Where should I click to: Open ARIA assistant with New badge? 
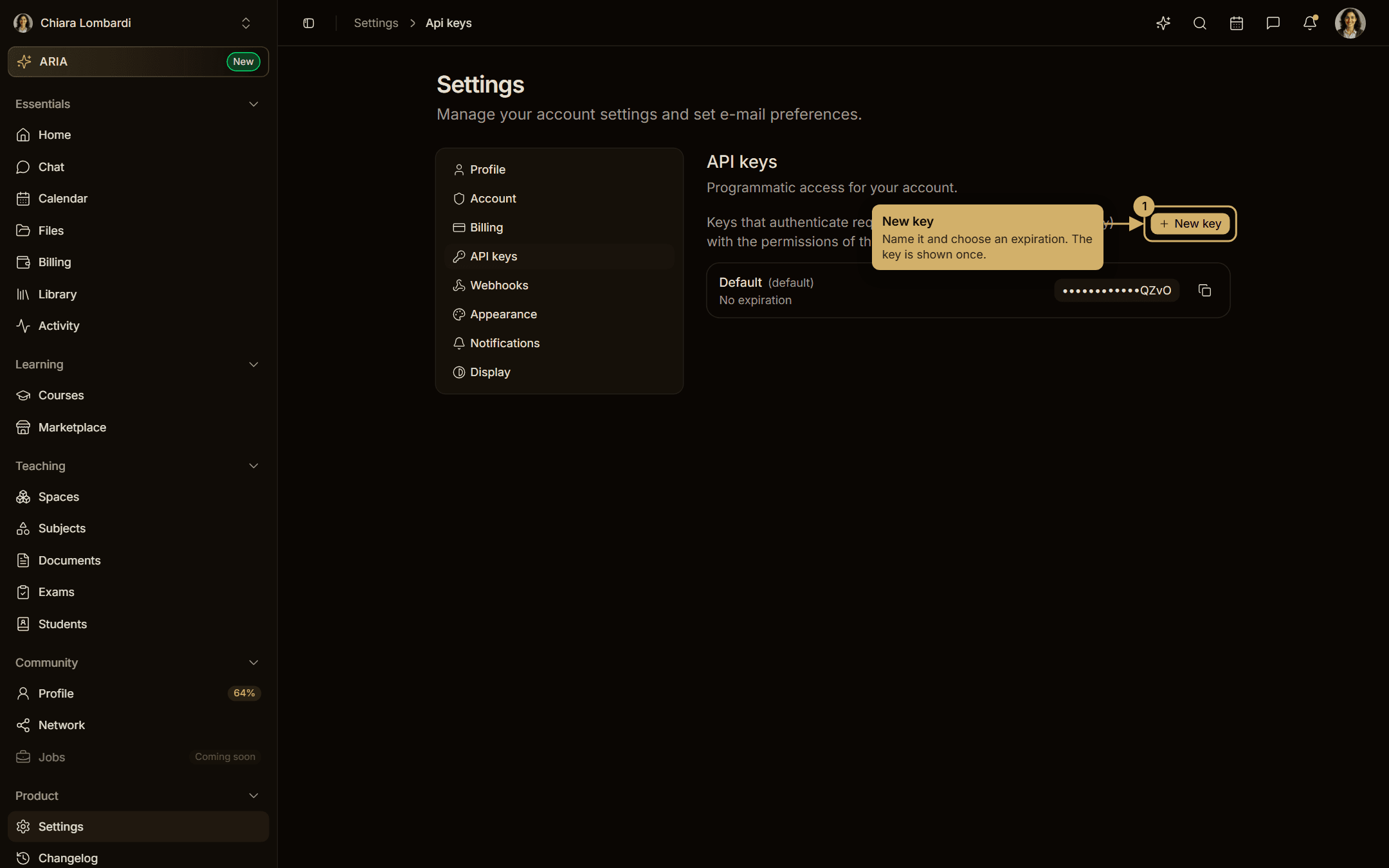pyautogui.click(x=138, y=62)
